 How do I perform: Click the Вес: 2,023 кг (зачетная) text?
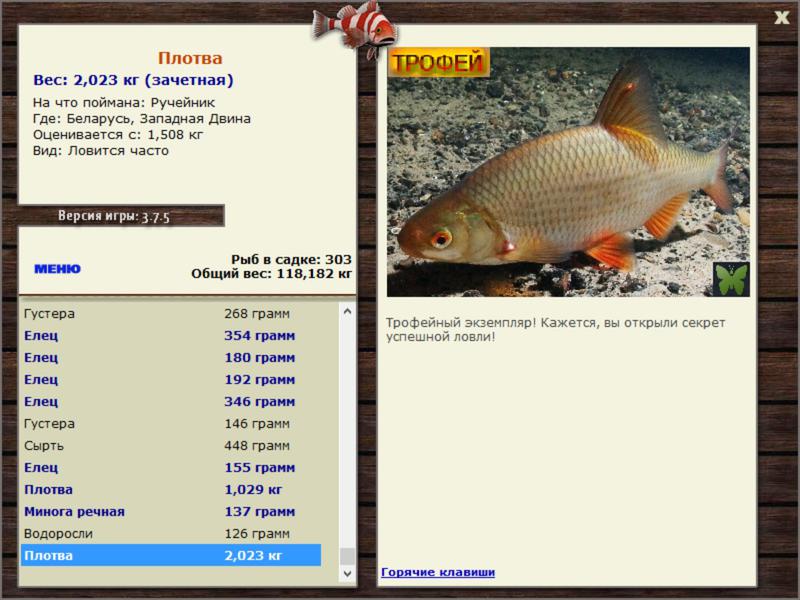pyautogui.click(x=133, y=80)
